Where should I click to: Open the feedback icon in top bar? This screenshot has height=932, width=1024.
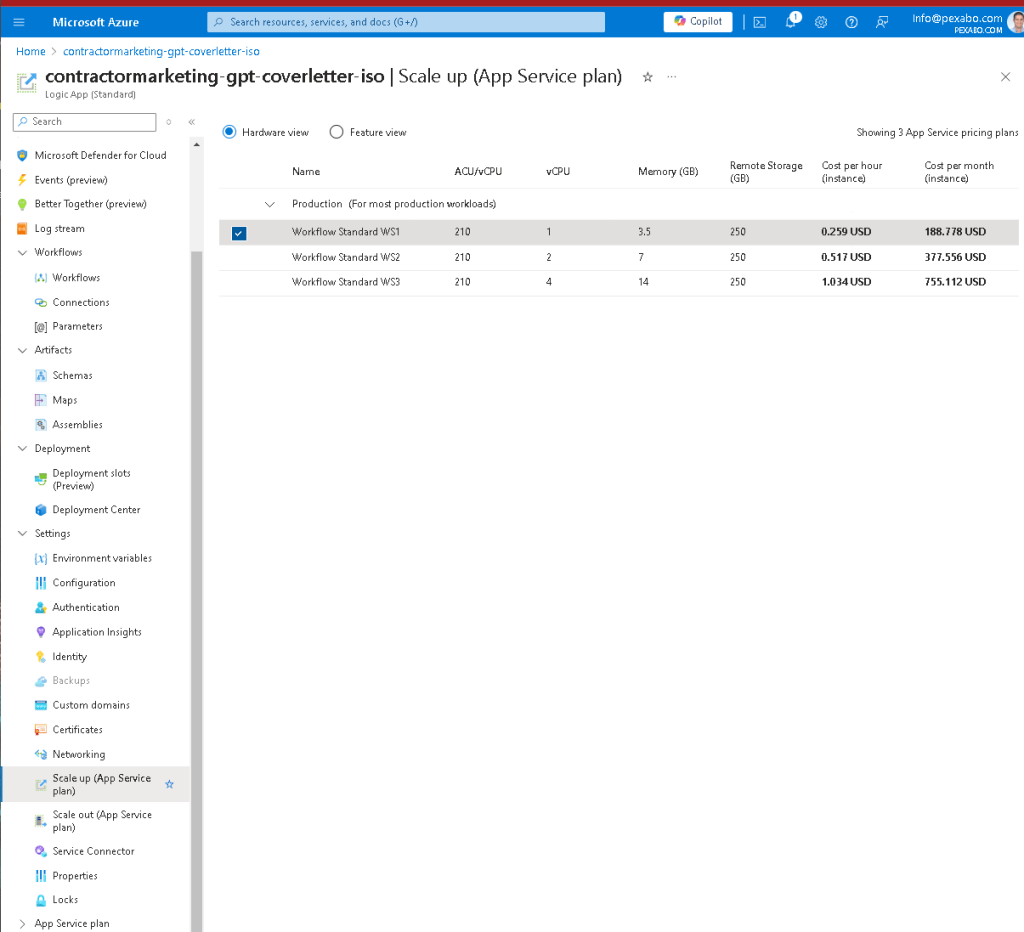pos(882,22)
